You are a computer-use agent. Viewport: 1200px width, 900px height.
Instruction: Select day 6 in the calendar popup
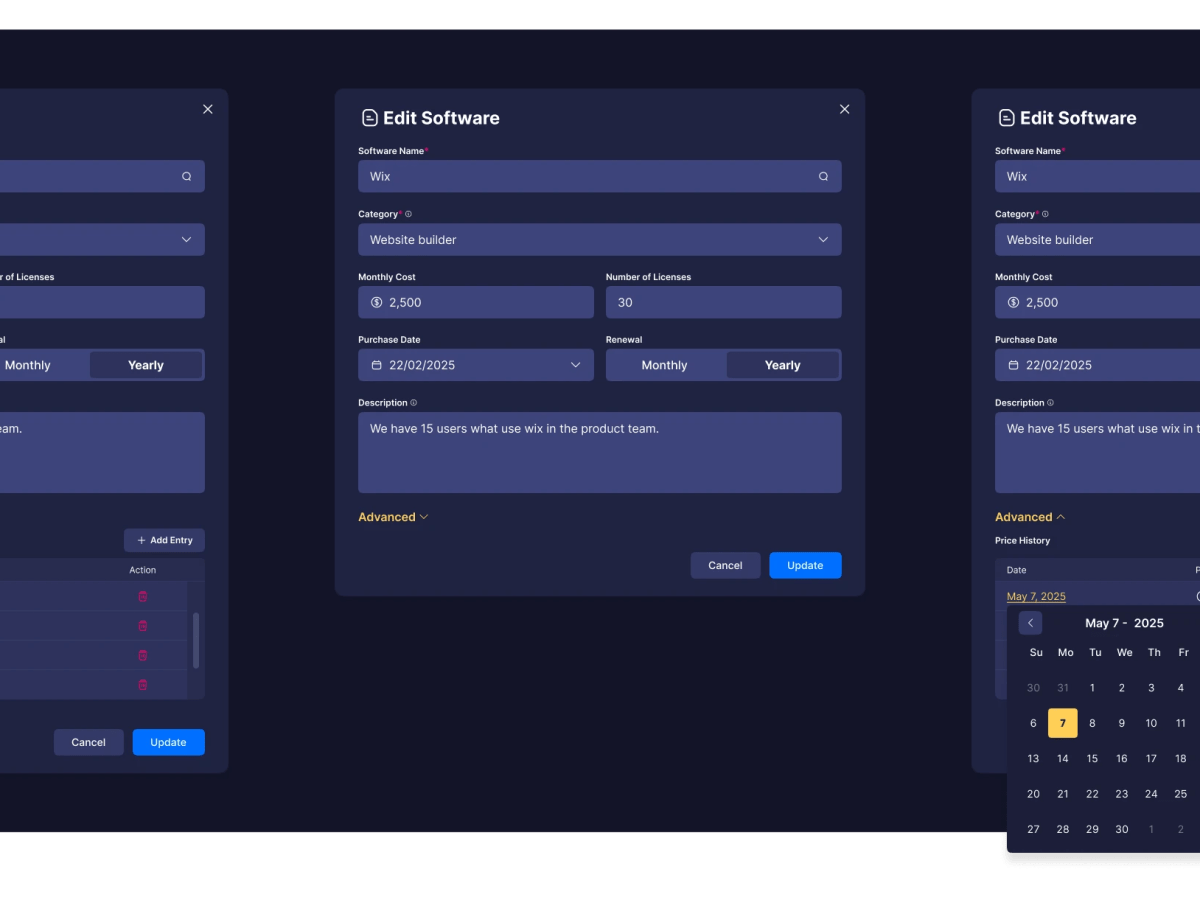(x=1033, y=723)
